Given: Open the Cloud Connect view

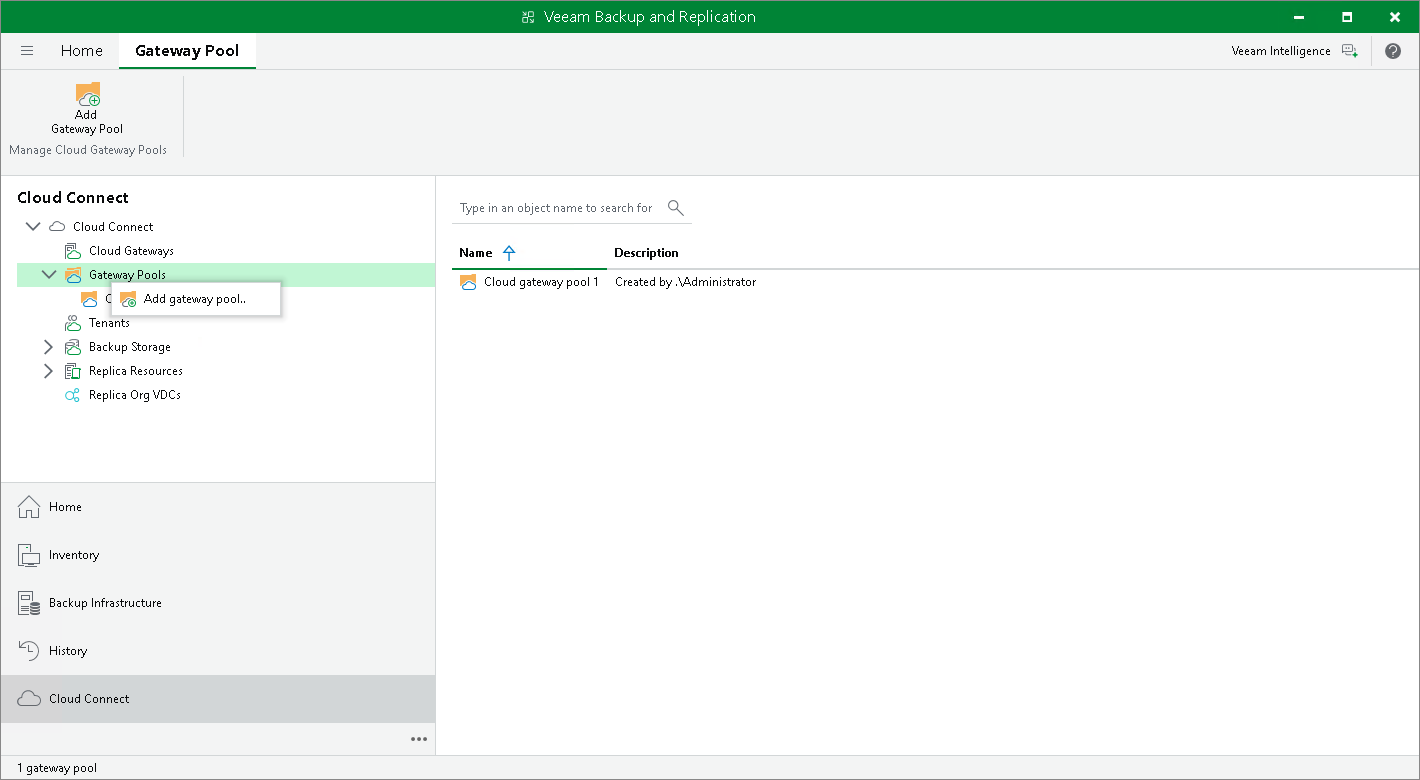Looking at the screenshot, I should (218, 699).
